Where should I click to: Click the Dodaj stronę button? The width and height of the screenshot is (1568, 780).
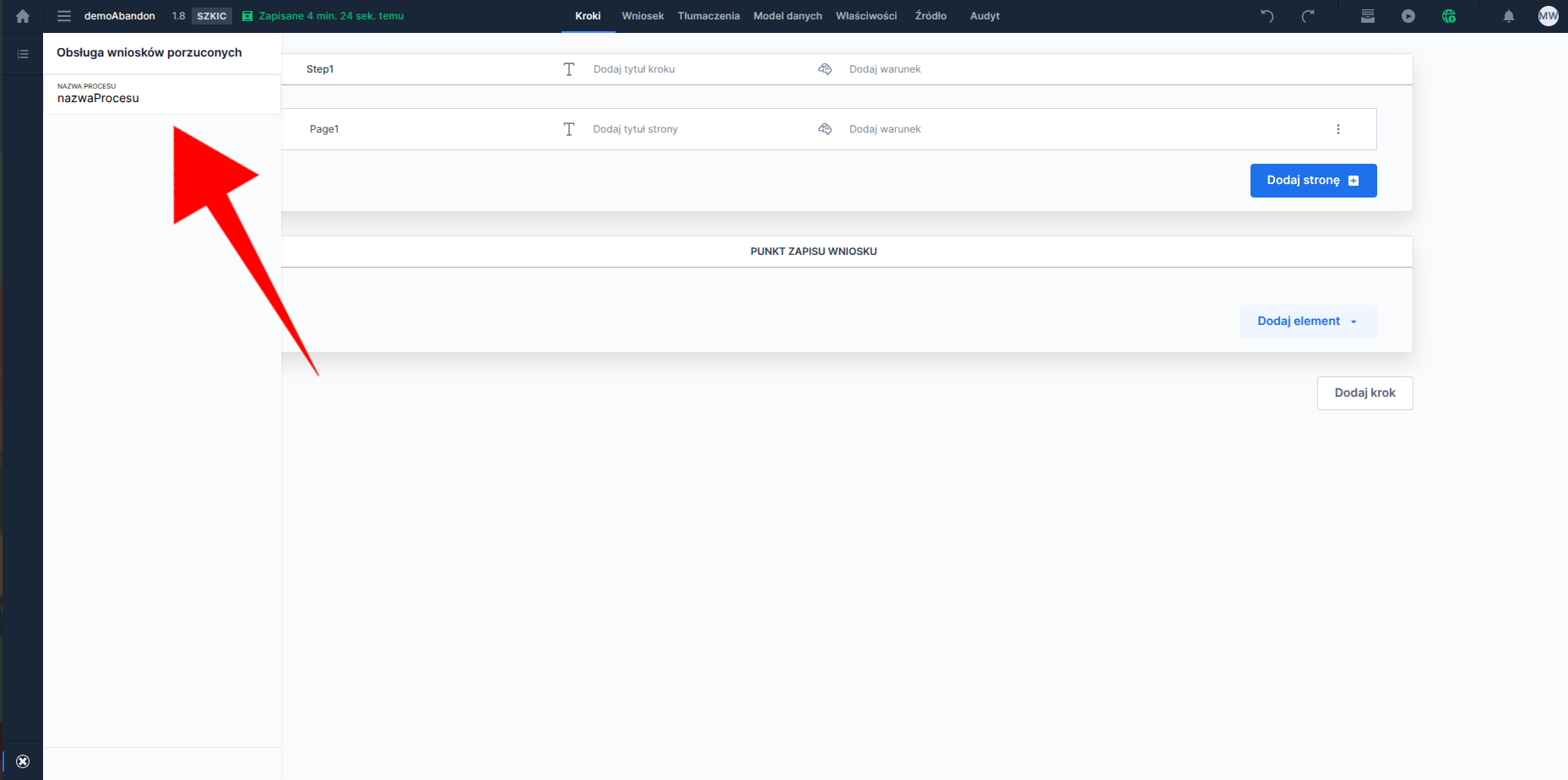point(1313,181)
